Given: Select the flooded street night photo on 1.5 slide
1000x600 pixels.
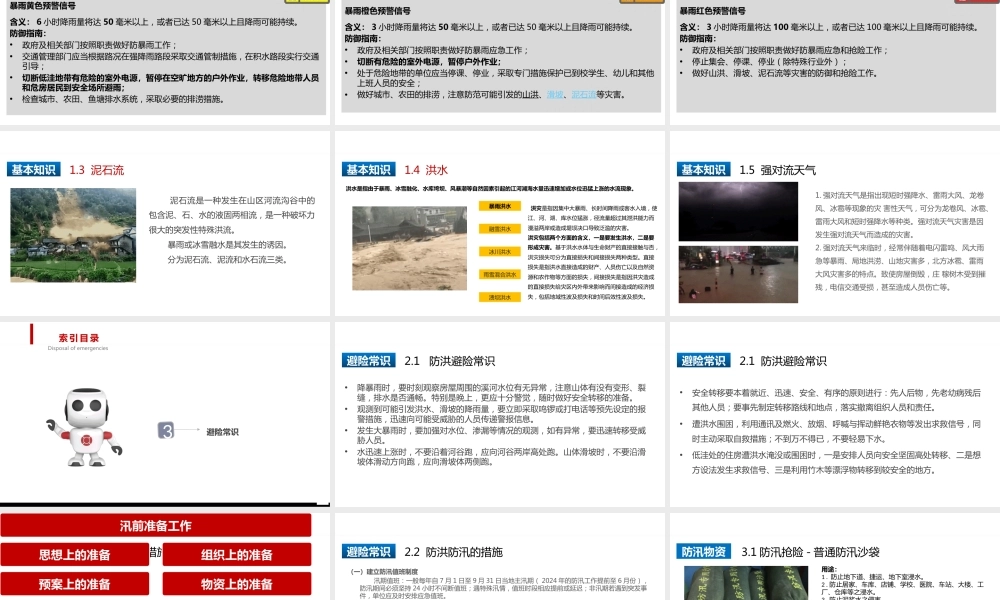Looking at the screenshot, I should [x=738, y=274].
